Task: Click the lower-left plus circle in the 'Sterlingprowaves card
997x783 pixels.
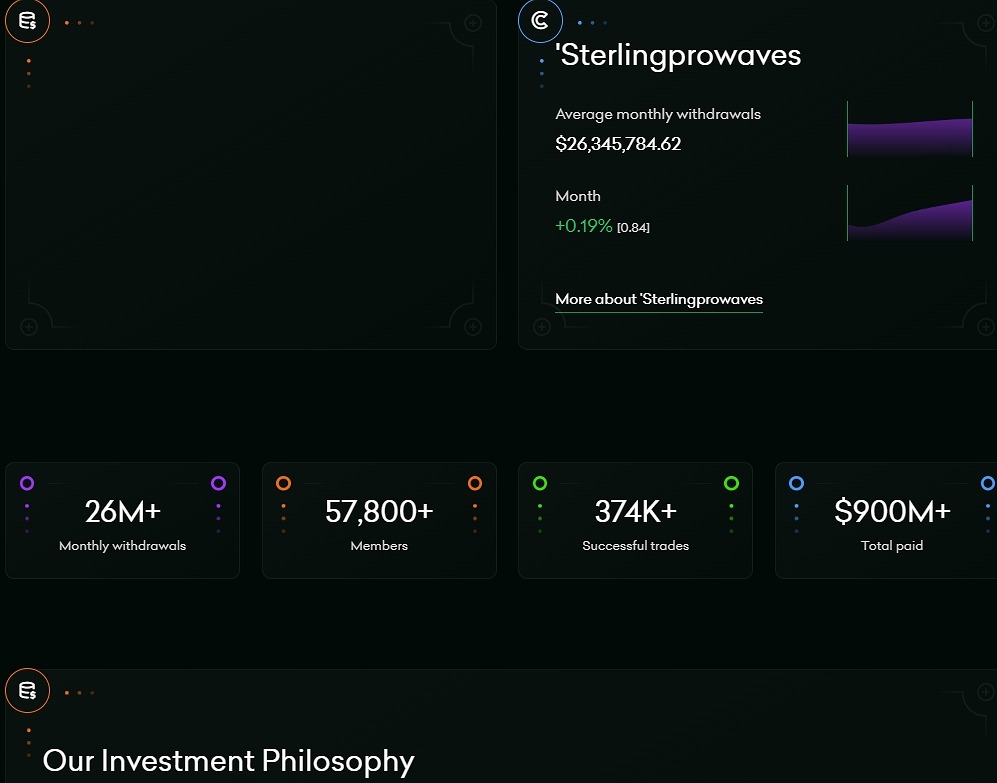Action: (541, 326)
